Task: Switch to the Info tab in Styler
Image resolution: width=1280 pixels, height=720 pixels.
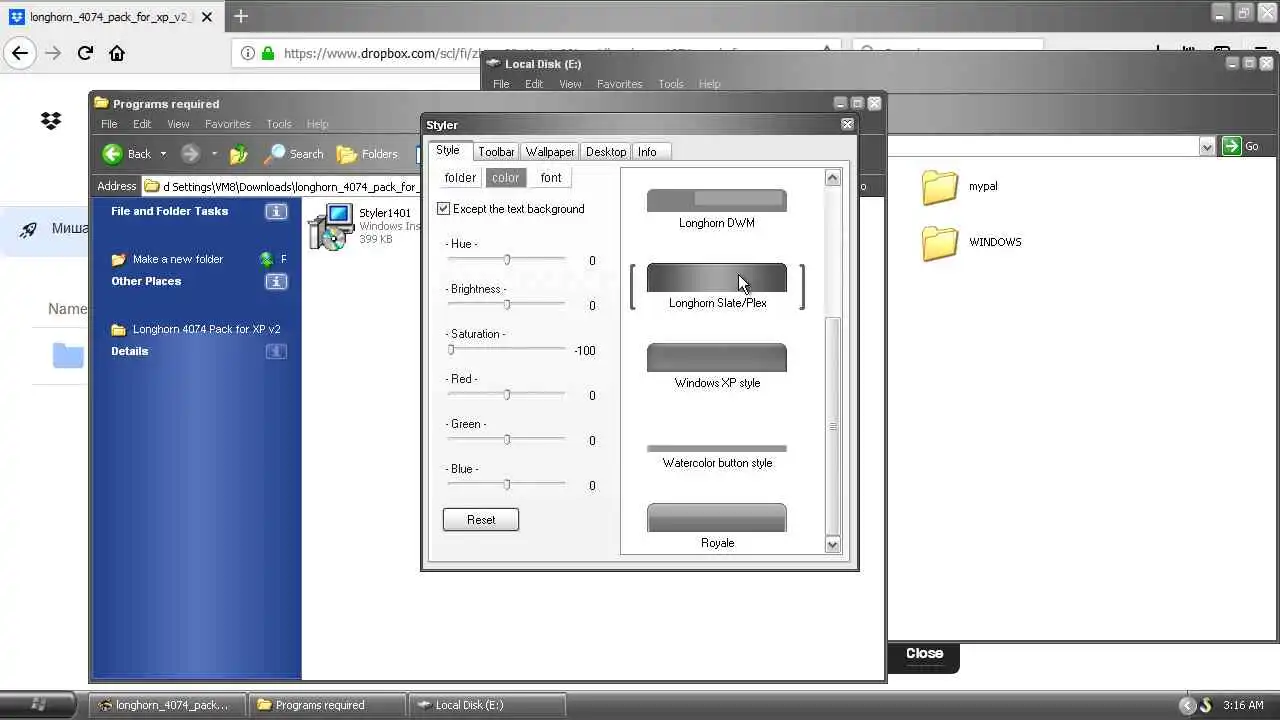Action: point(647,152)
